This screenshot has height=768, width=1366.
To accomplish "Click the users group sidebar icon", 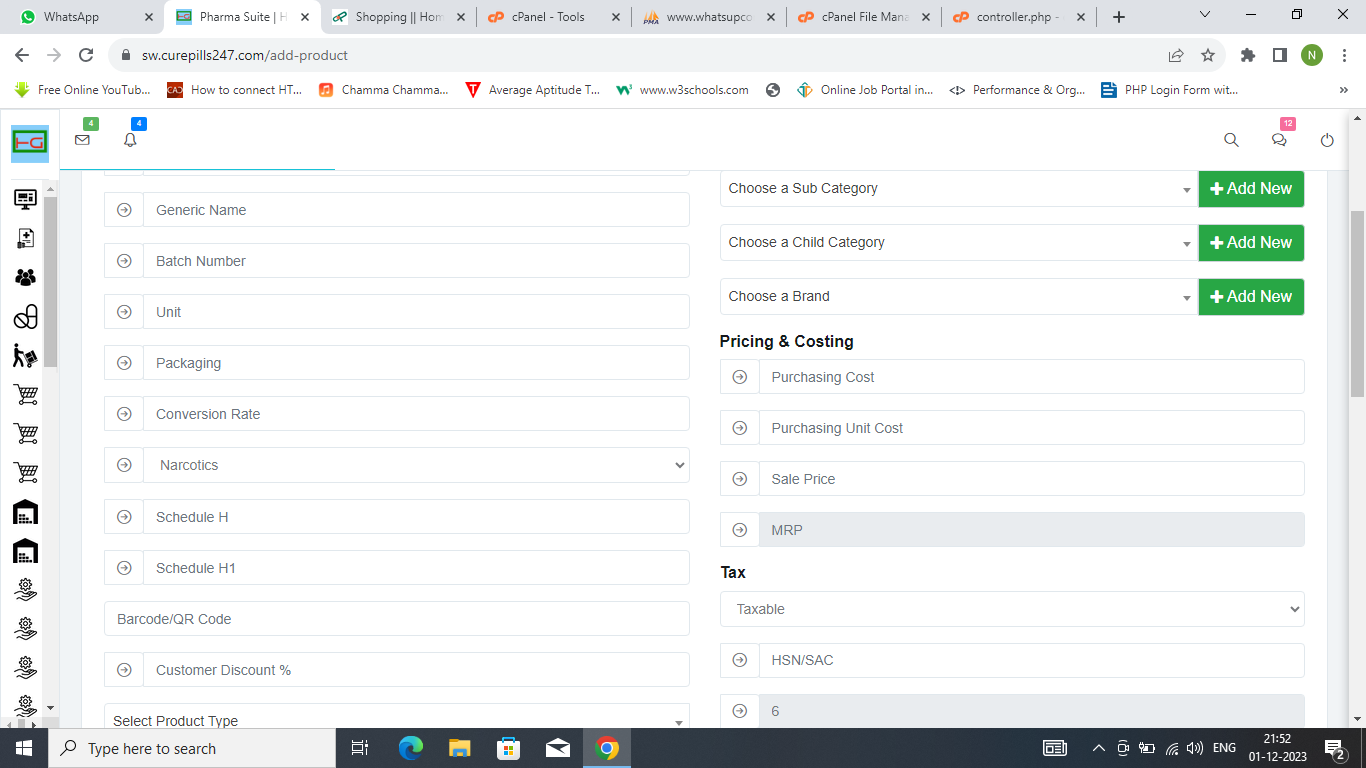I will [x=25, y=277].
